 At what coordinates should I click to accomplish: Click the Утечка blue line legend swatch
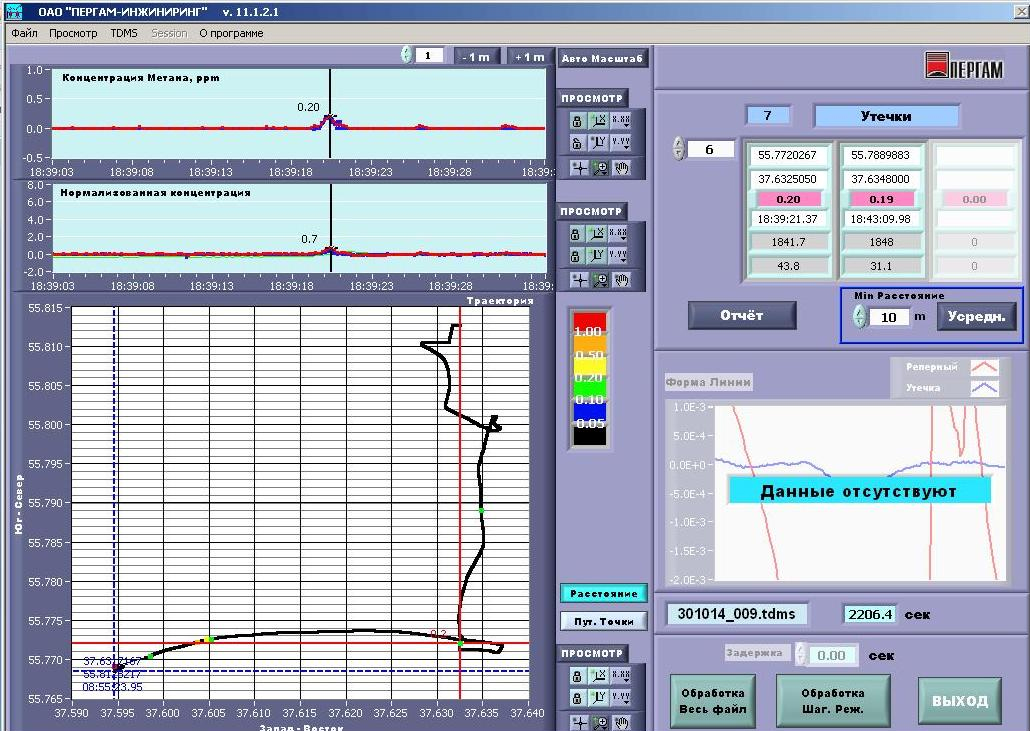point(985,388)
